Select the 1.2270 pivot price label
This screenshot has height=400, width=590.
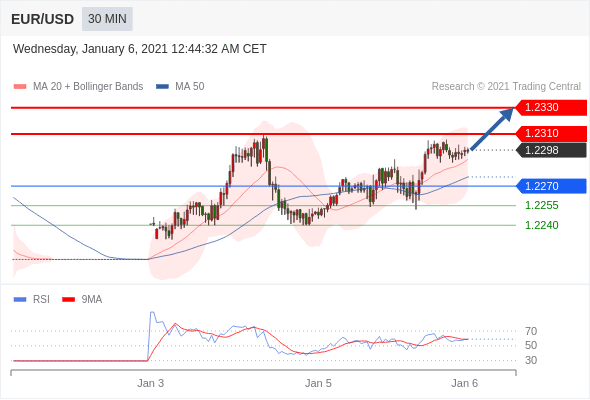pos(551,186)
